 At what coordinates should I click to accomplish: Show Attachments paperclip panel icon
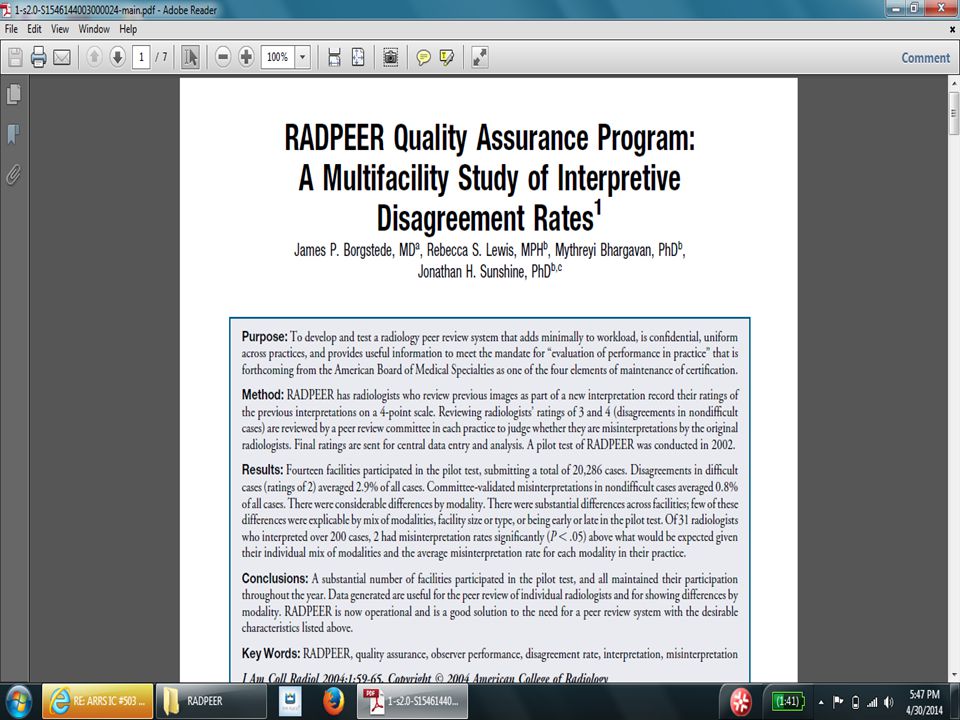[13, 174]
